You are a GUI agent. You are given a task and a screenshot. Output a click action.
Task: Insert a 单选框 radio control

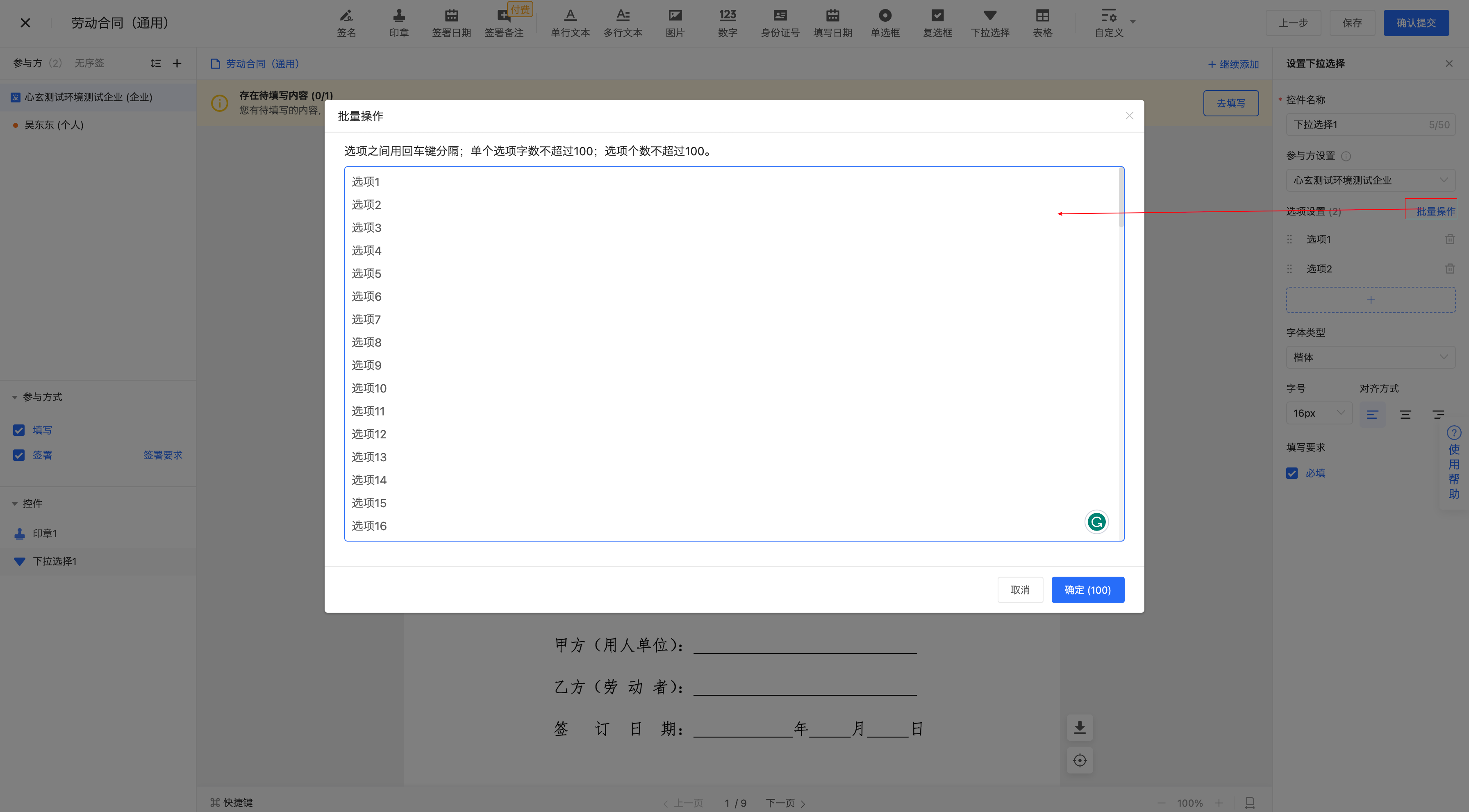[885, 23]
